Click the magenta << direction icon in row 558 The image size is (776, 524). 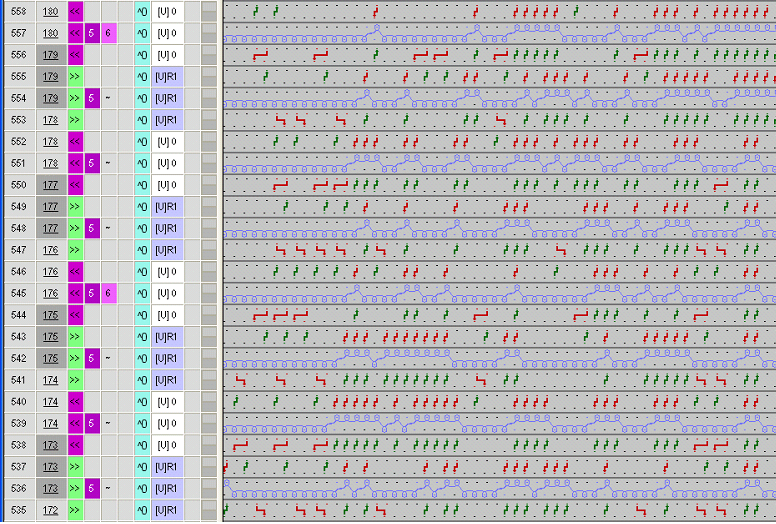pyautogui.click(x=75, y=11)
